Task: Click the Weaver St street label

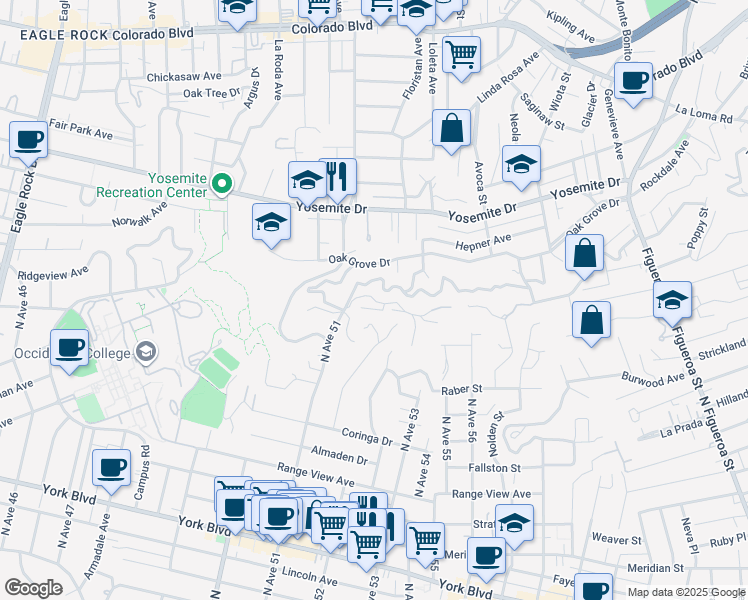Action: (x=617, y=539)
